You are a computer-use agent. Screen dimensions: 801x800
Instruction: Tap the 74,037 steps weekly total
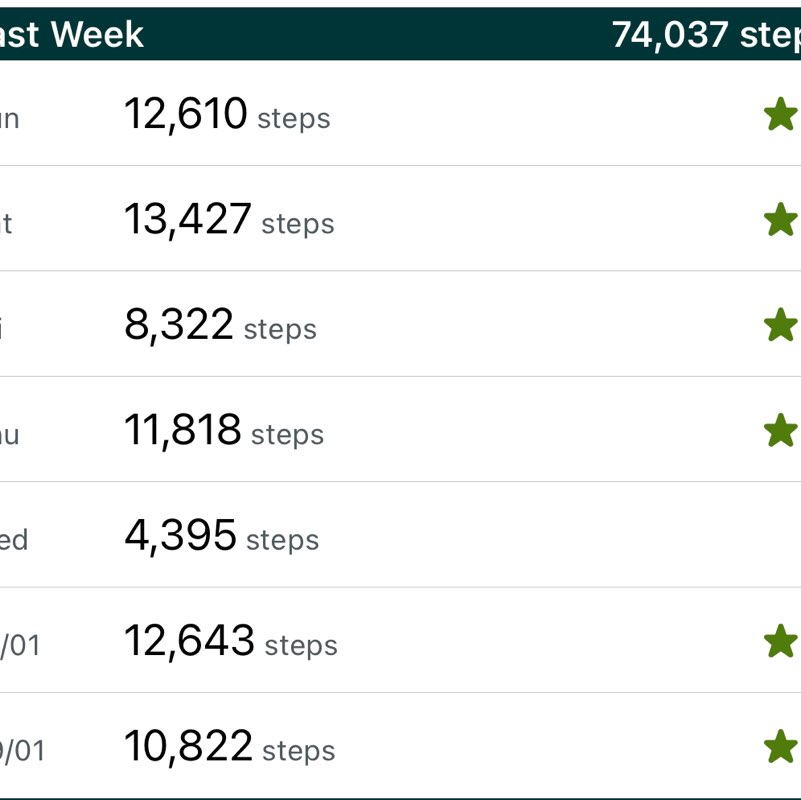point(706,35)
